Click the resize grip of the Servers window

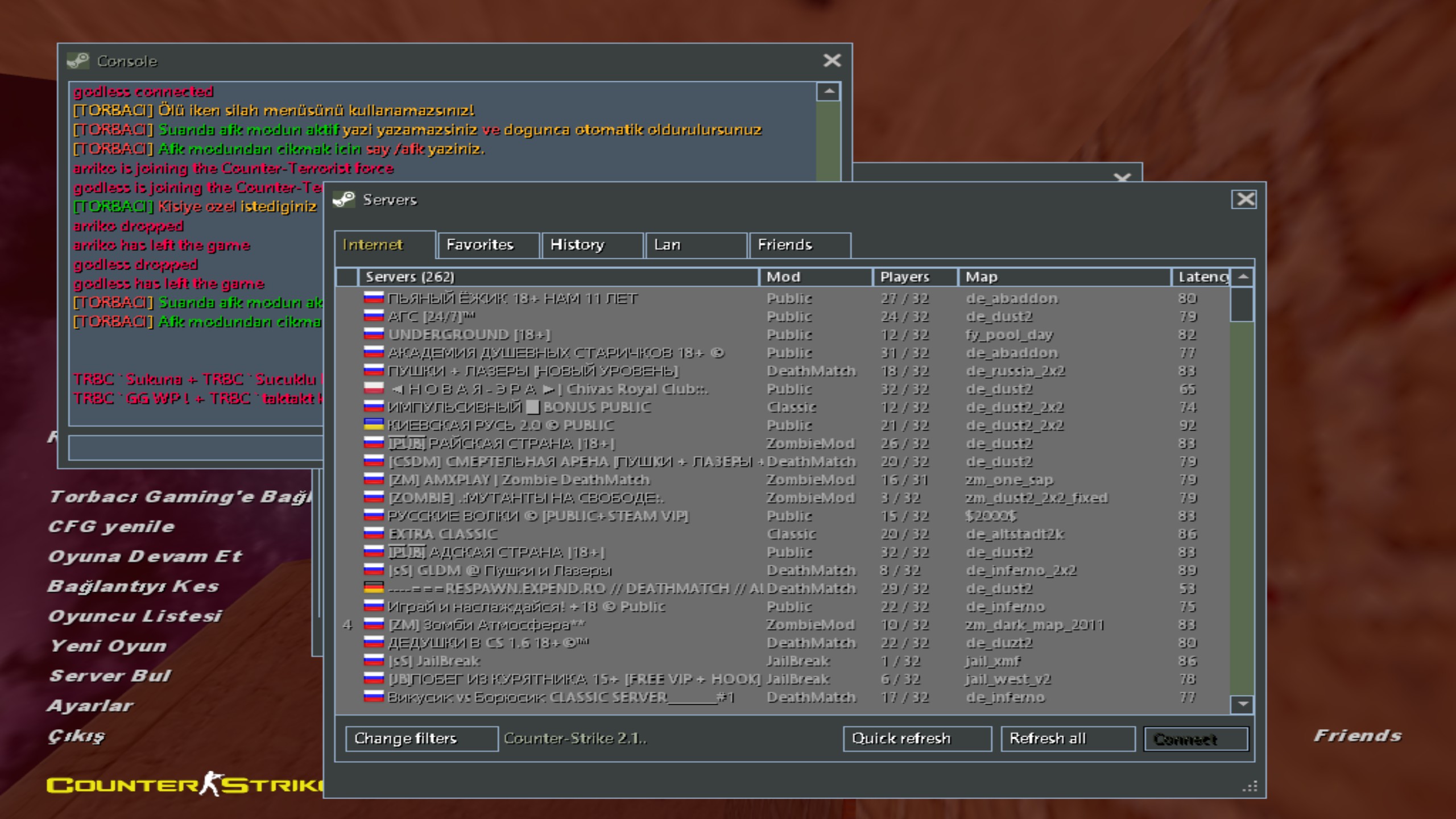tap(1250, 787)
